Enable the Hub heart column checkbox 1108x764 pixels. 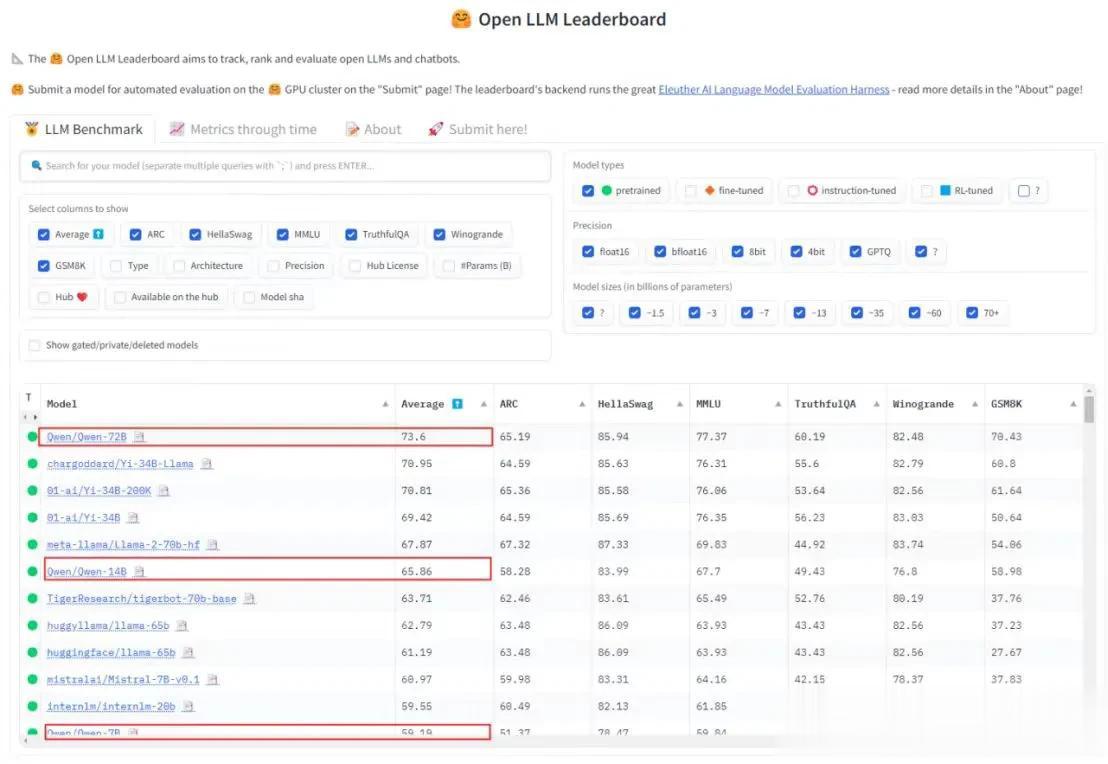point(44,297)
